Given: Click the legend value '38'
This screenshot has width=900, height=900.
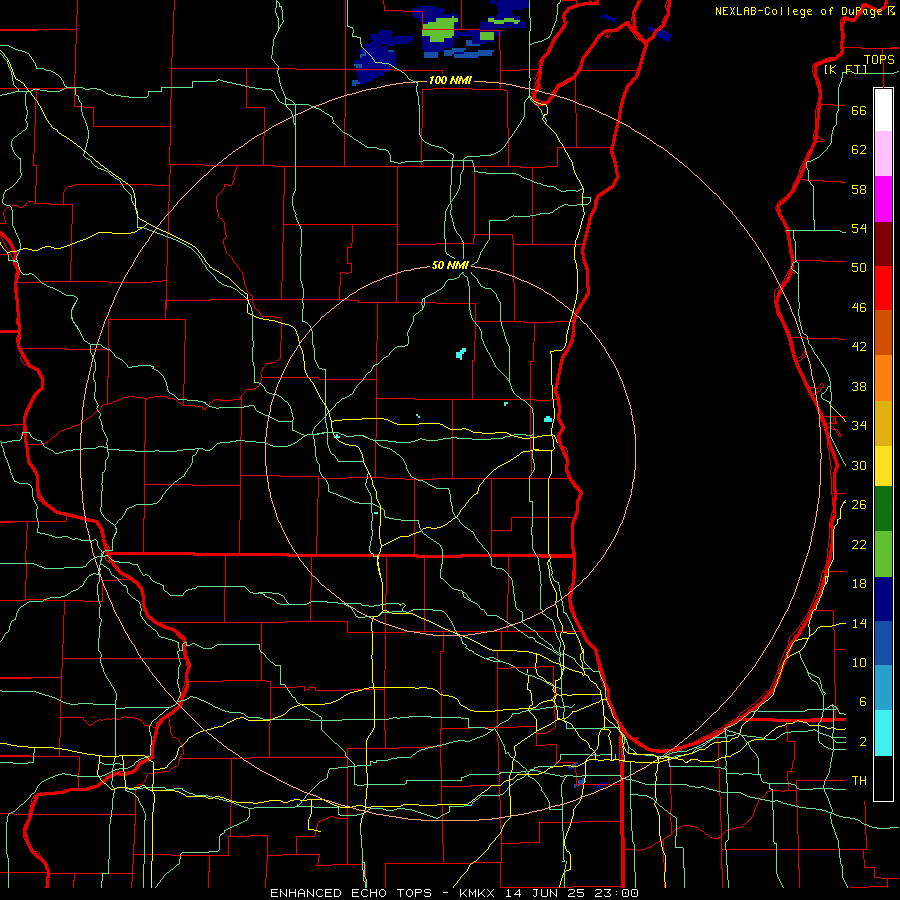Looking at the screenshot, I should pyautogui.click(x=859, y=386).
